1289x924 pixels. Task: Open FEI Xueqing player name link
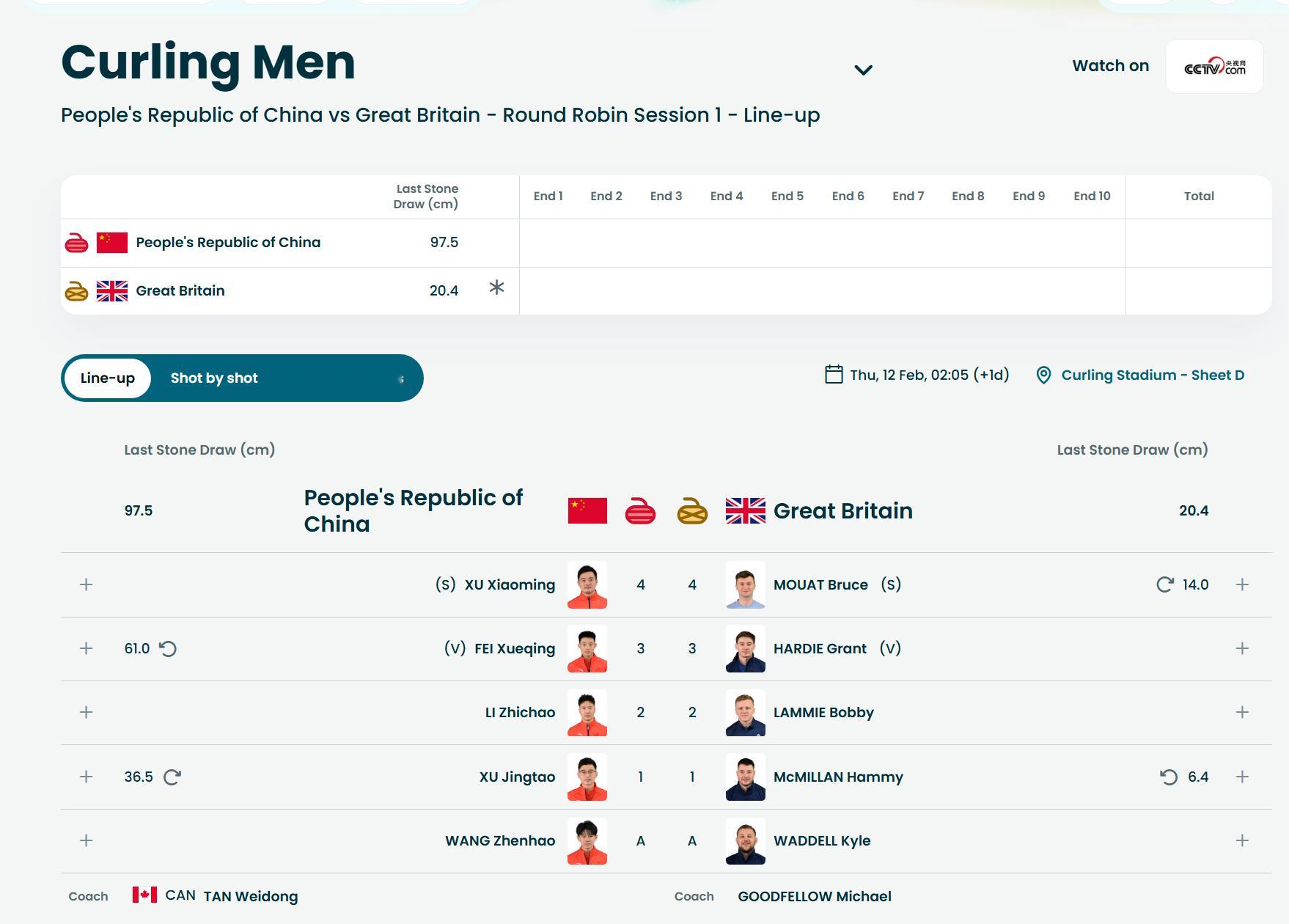(515, 648)
